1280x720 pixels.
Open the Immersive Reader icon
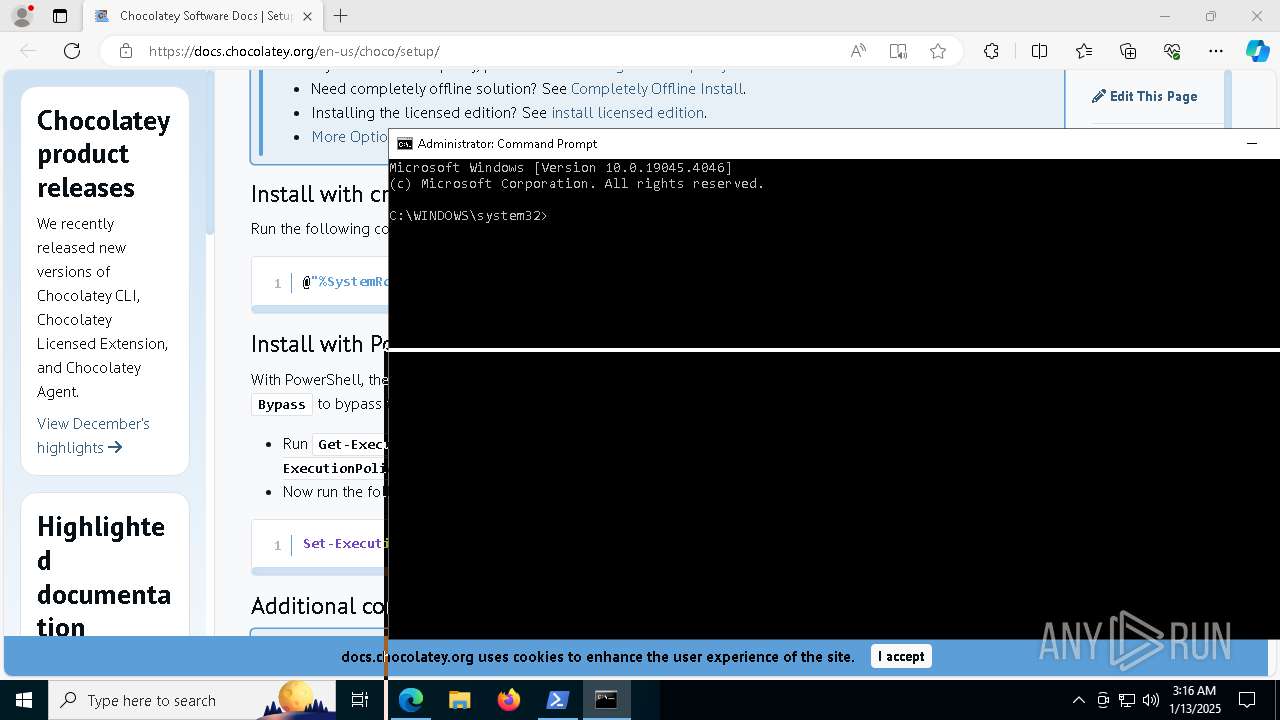click(898, 51)
